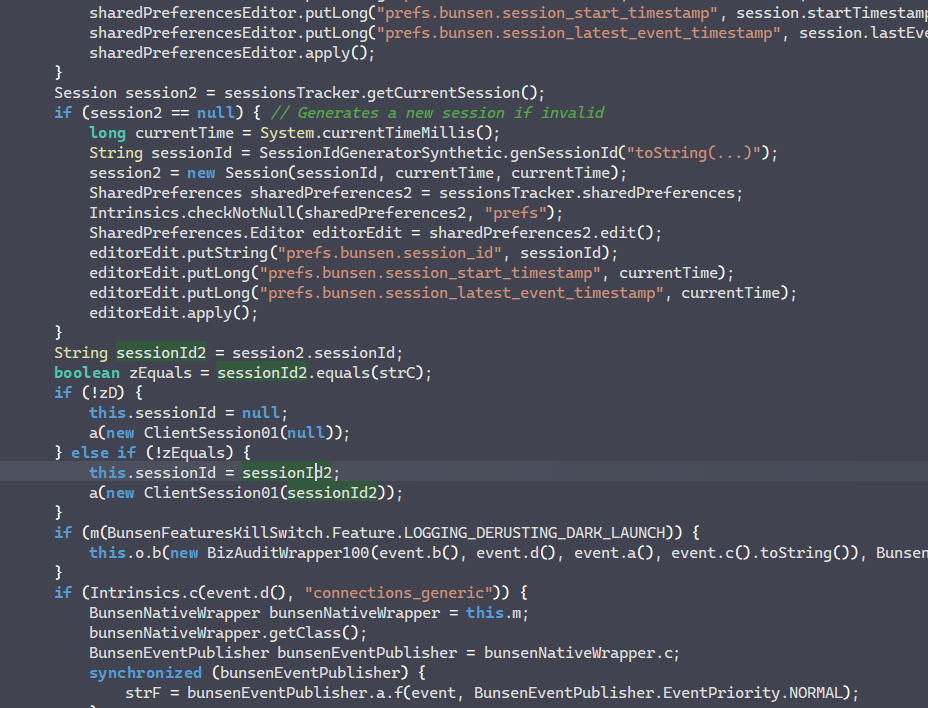The image size is (928, 708).
Task: Click "long currentTime" declaration
Action: [x=162, y=133]
